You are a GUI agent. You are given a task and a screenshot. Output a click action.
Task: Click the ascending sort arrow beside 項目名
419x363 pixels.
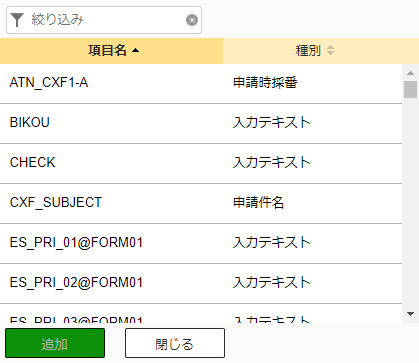pos(135,51)
